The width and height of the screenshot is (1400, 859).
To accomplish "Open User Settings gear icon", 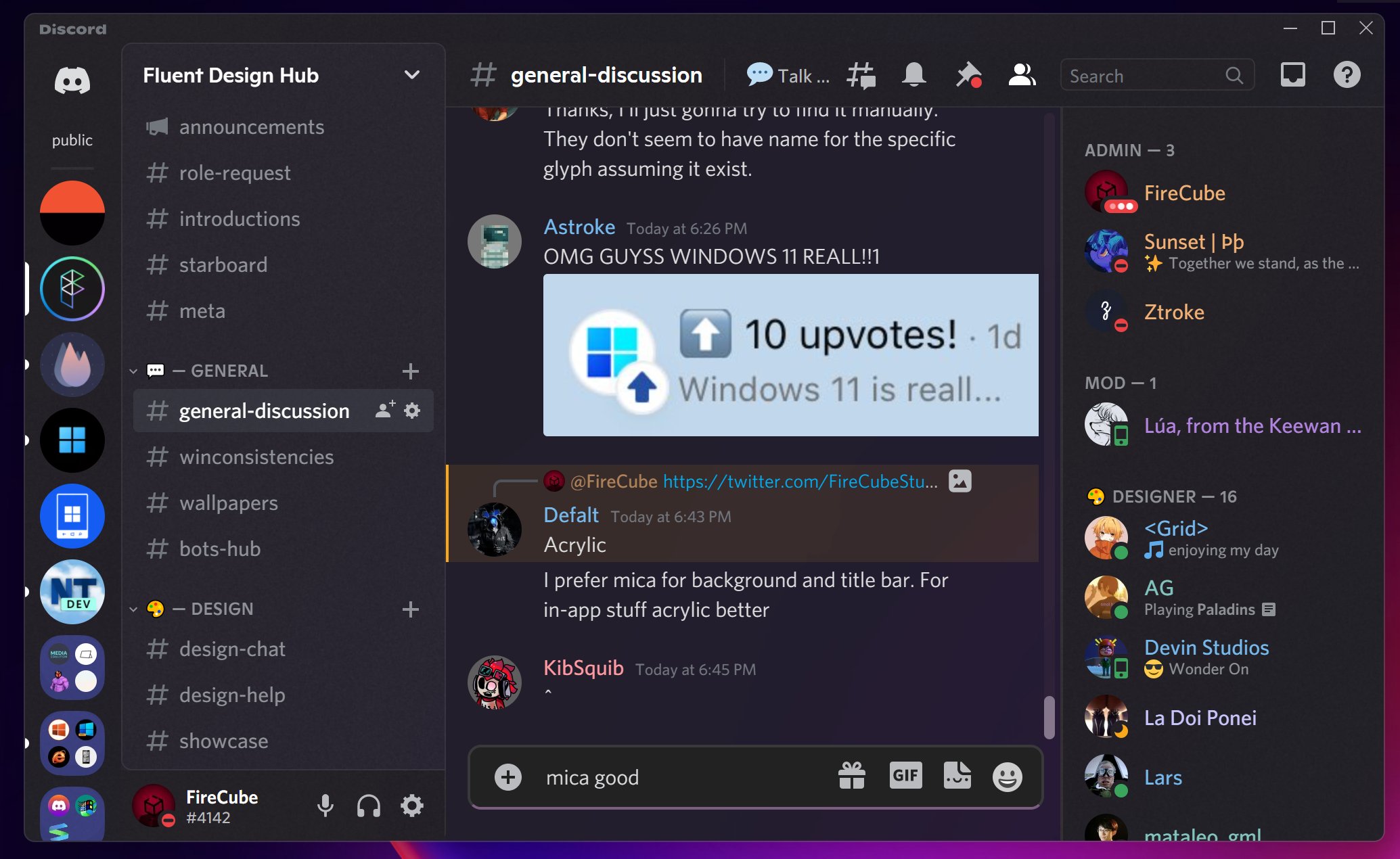I will [412, 806].
